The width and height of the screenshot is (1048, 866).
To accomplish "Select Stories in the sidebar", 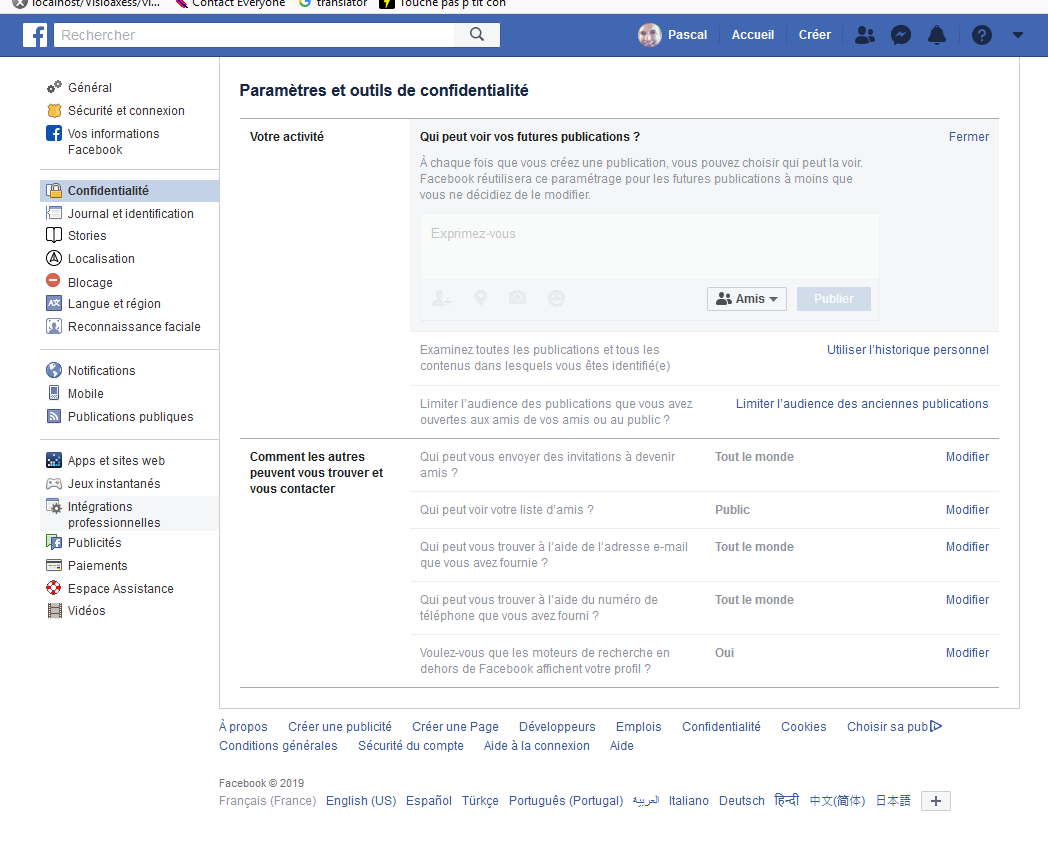I will 87,235.
